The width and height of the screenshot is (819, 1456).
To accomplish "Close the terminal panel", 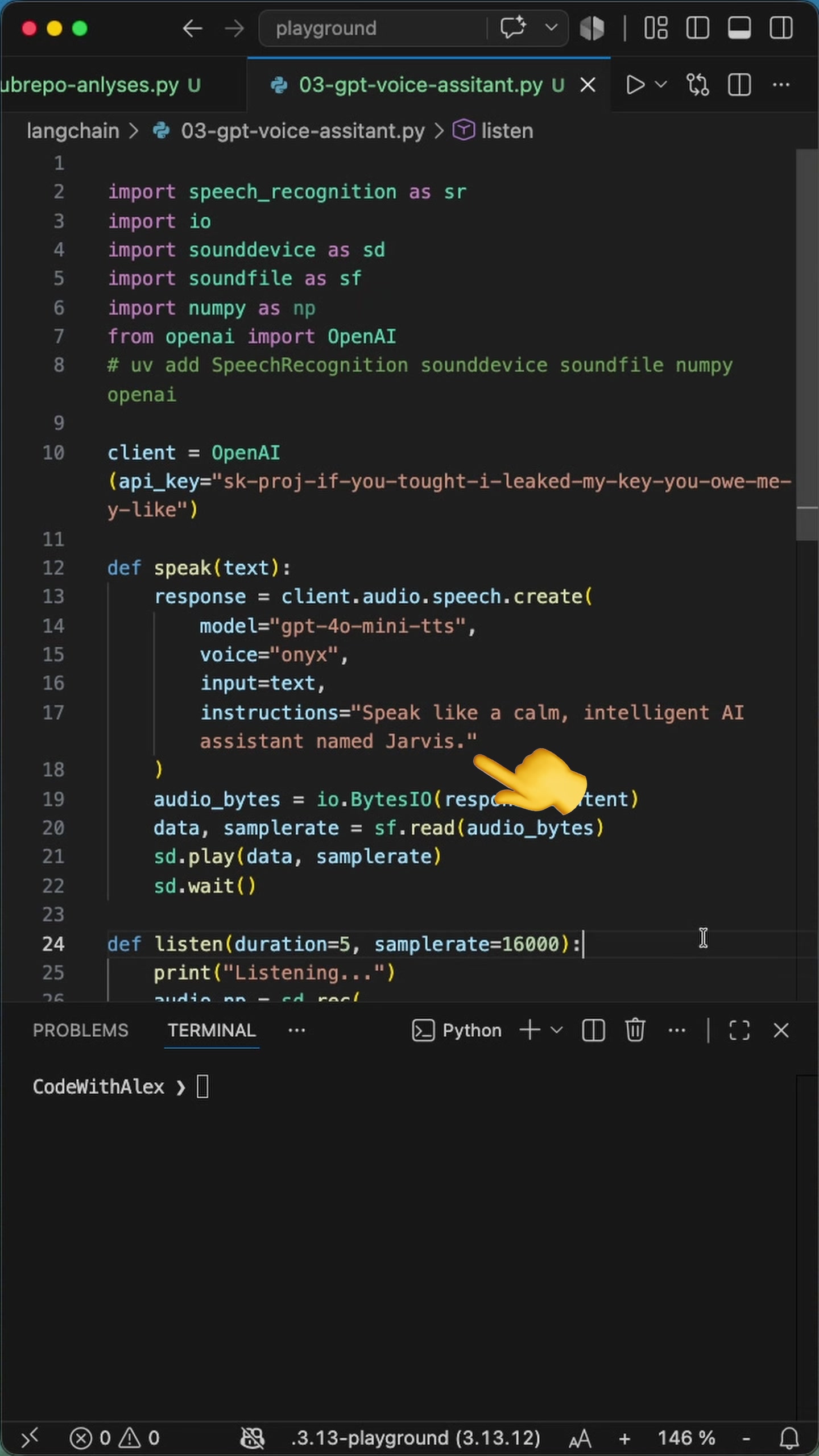I will 781,1031.
